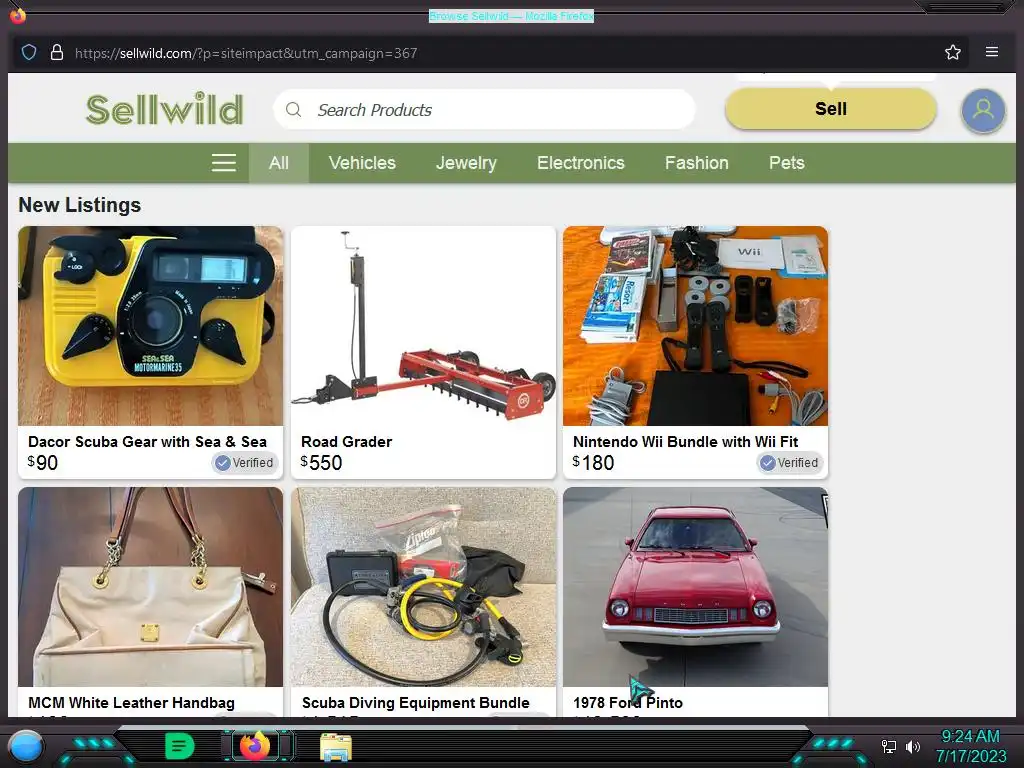Viewport: 1024px width, 768px height.
Task: Click the $550 price
Action: (321, 462)
